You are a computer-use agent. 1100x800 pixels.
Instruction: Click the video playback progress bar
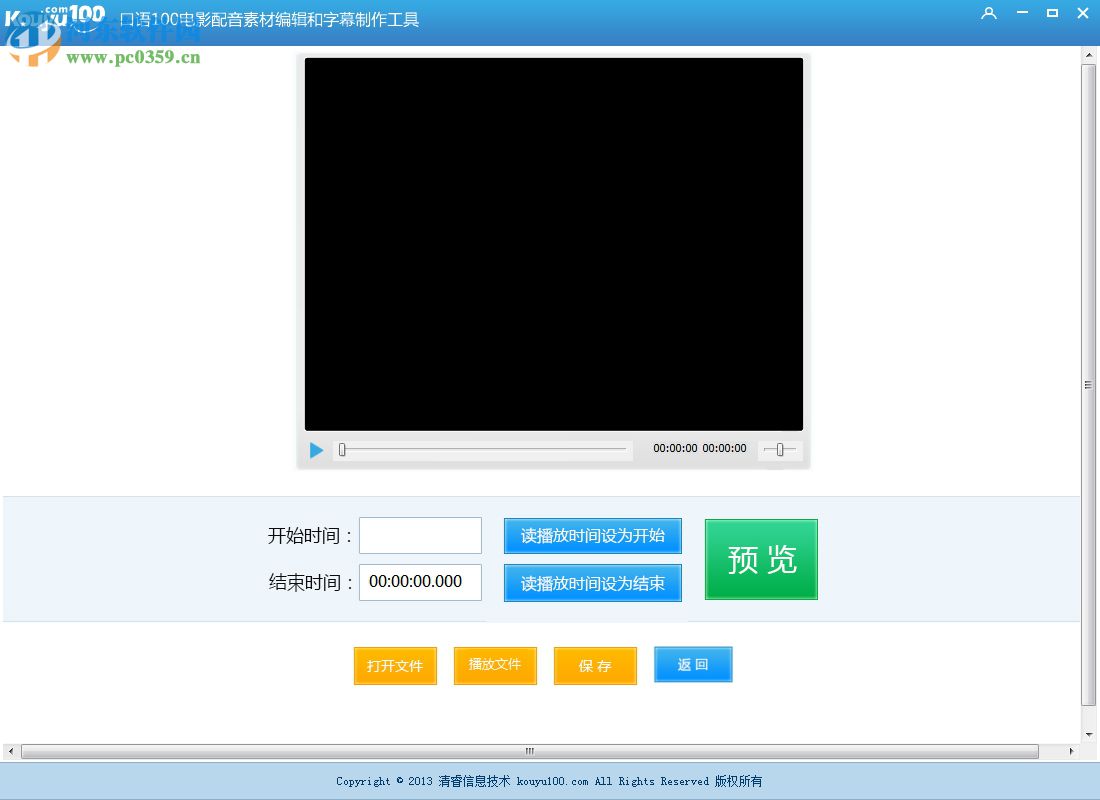click(484, 450)
